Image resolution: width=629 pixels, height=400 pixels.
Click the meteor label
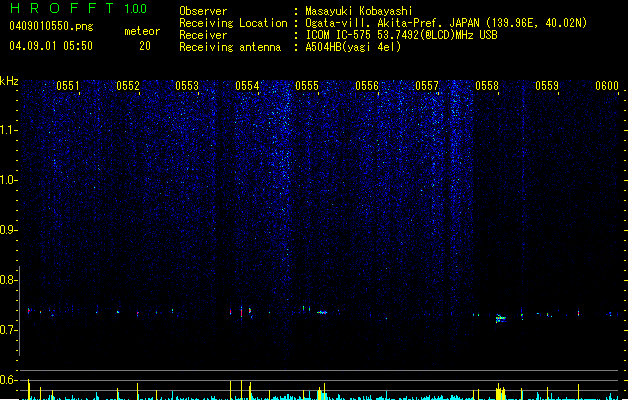coord(142,31)
